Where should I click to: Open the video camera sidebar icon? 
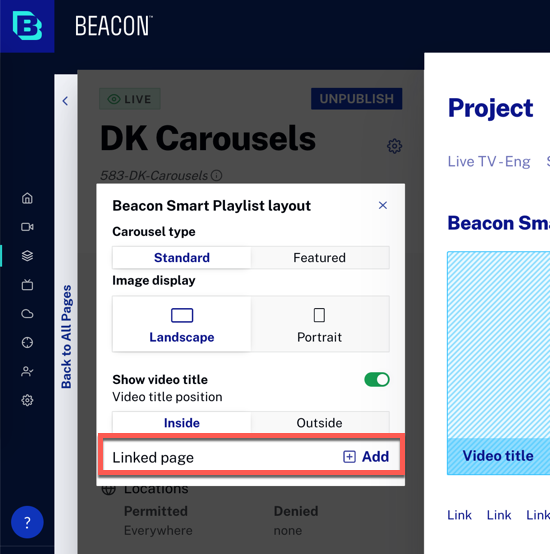click(27, 227)
